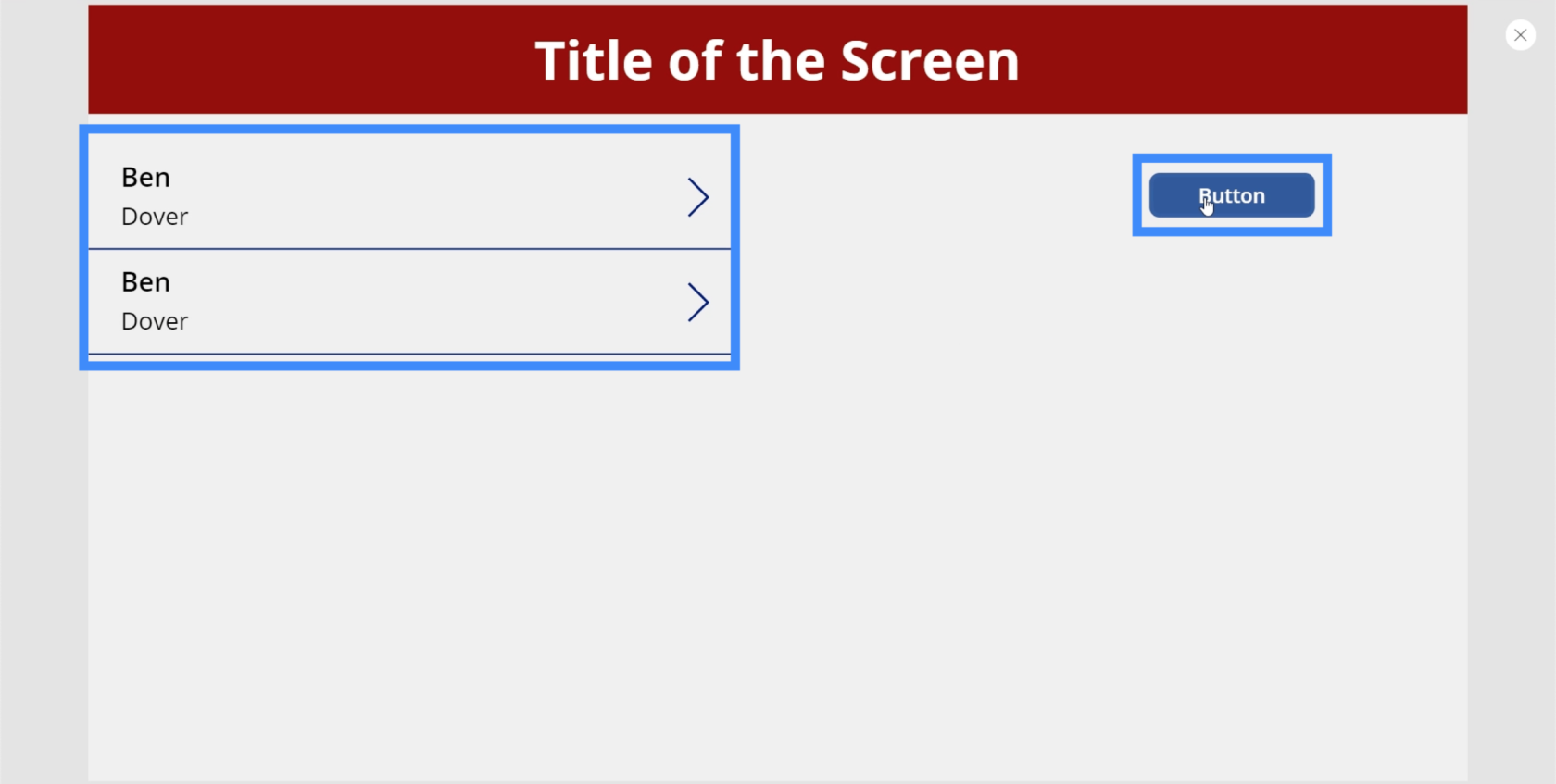Click the blue selection border around the gallery
Viewport: 1556px width, 784px height.
(409, 130)
